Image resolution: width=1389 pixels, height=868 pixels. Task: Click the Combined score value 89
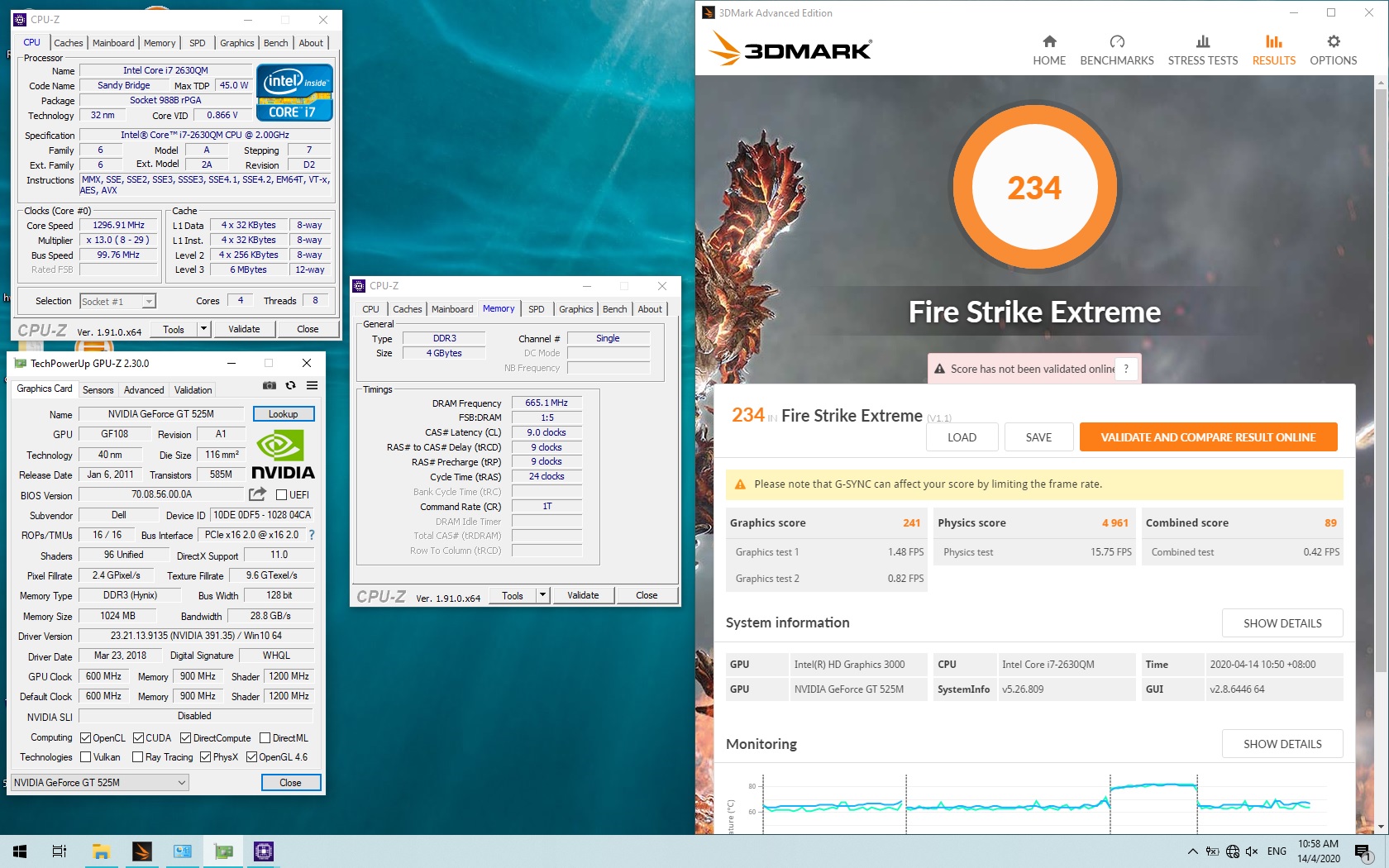pos(1330,523)
